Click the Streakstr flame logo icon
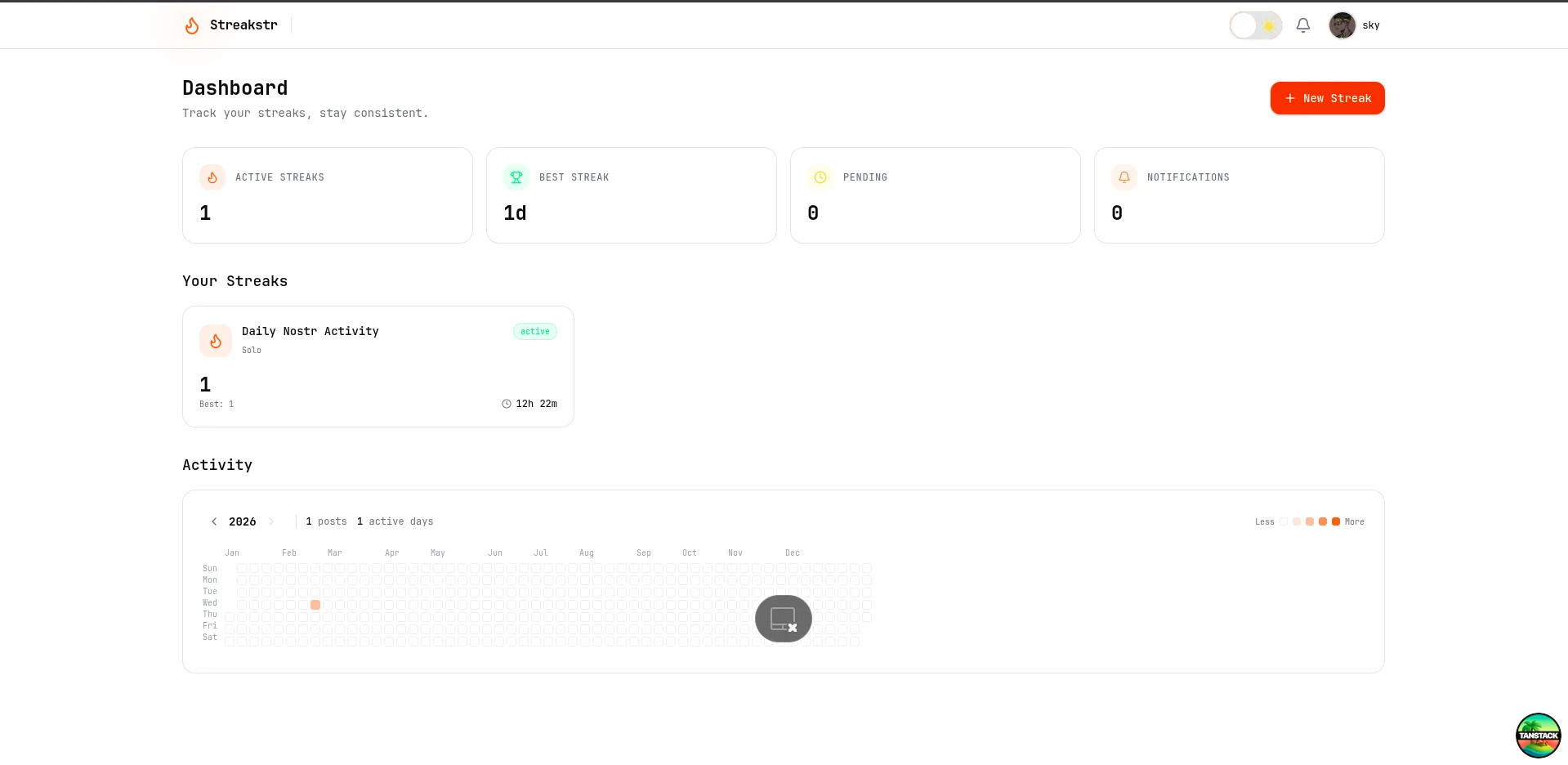The image size is (1568, 765). click(x=192, y=25)
